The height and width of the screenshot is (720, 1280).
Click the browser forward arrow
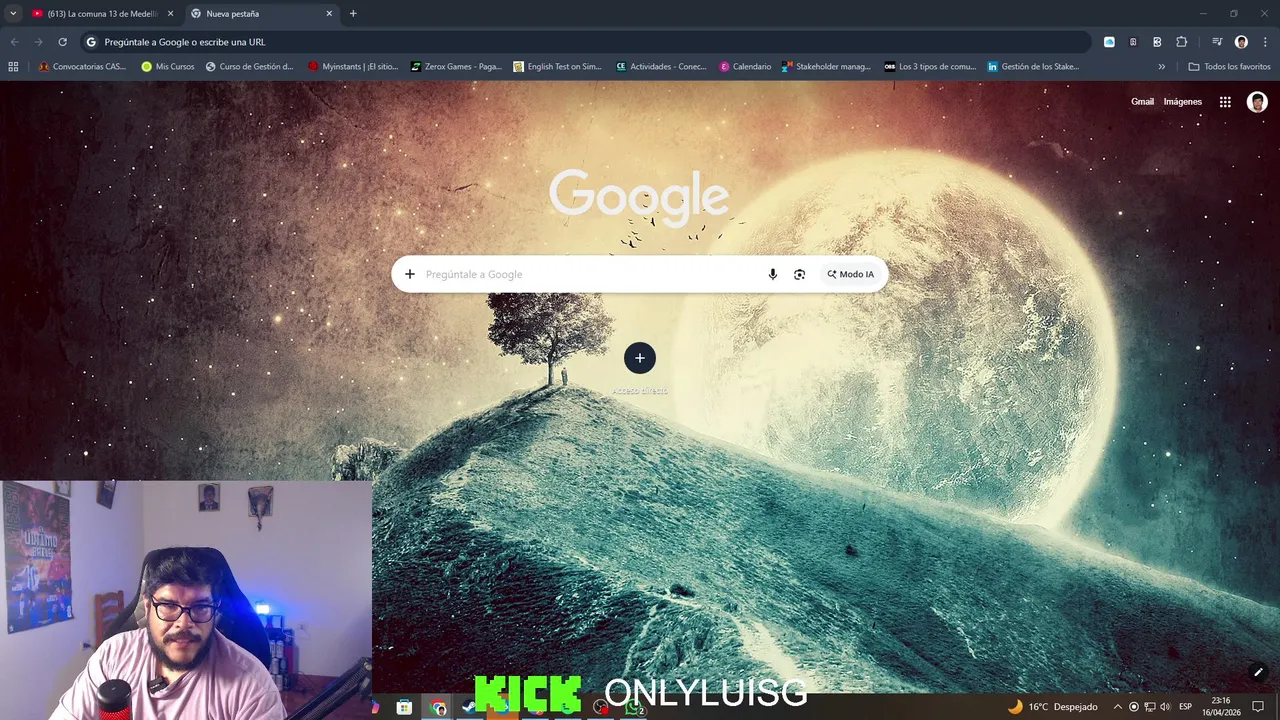tap(38, 42)
